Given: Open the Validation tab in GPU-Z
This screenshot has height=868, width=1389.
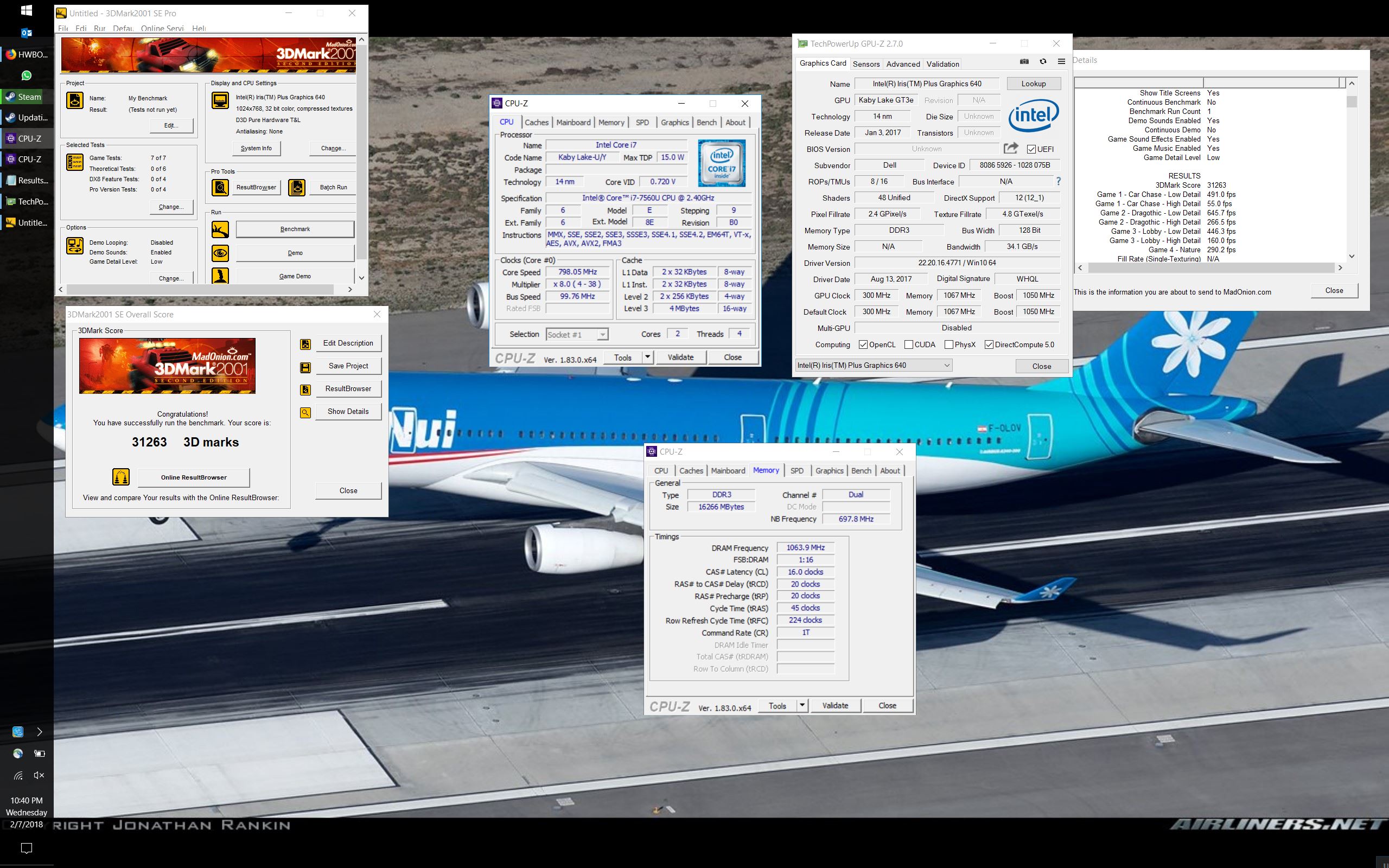Looking at the screenshot, I should [942, 63].
